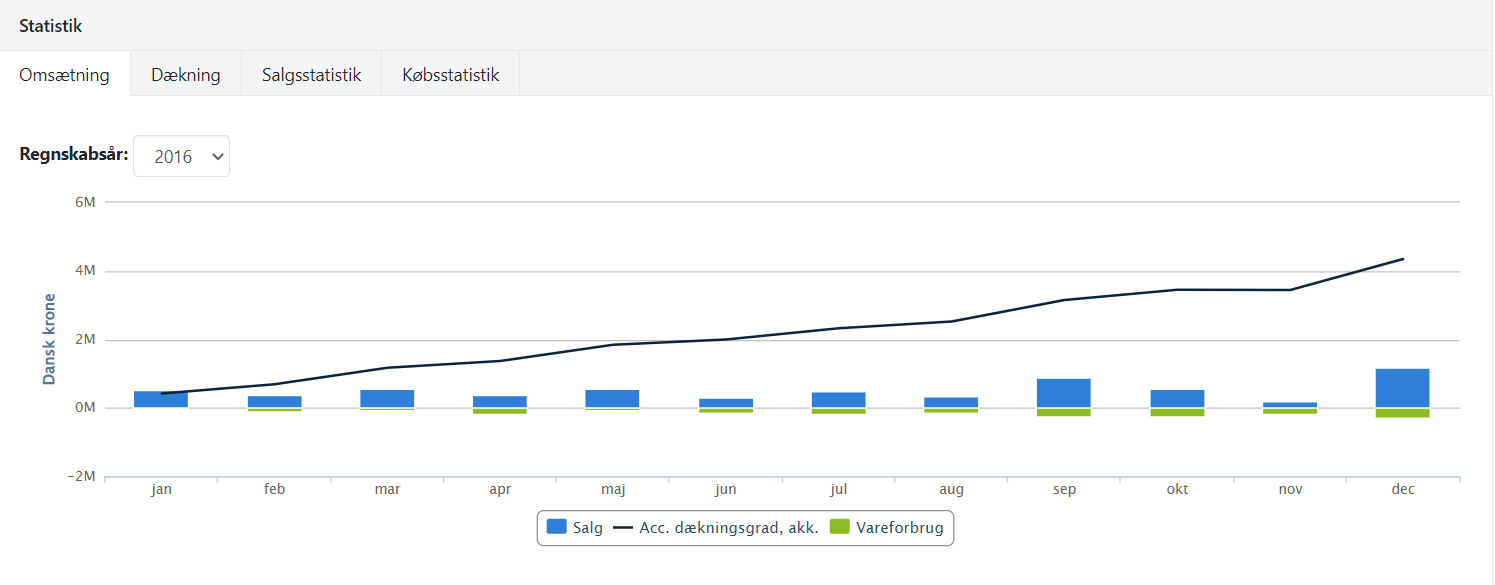The height and width of the screenshot is (585, 1495).
Task: Click the Omsætning tab label
Action: click(65, 73)
